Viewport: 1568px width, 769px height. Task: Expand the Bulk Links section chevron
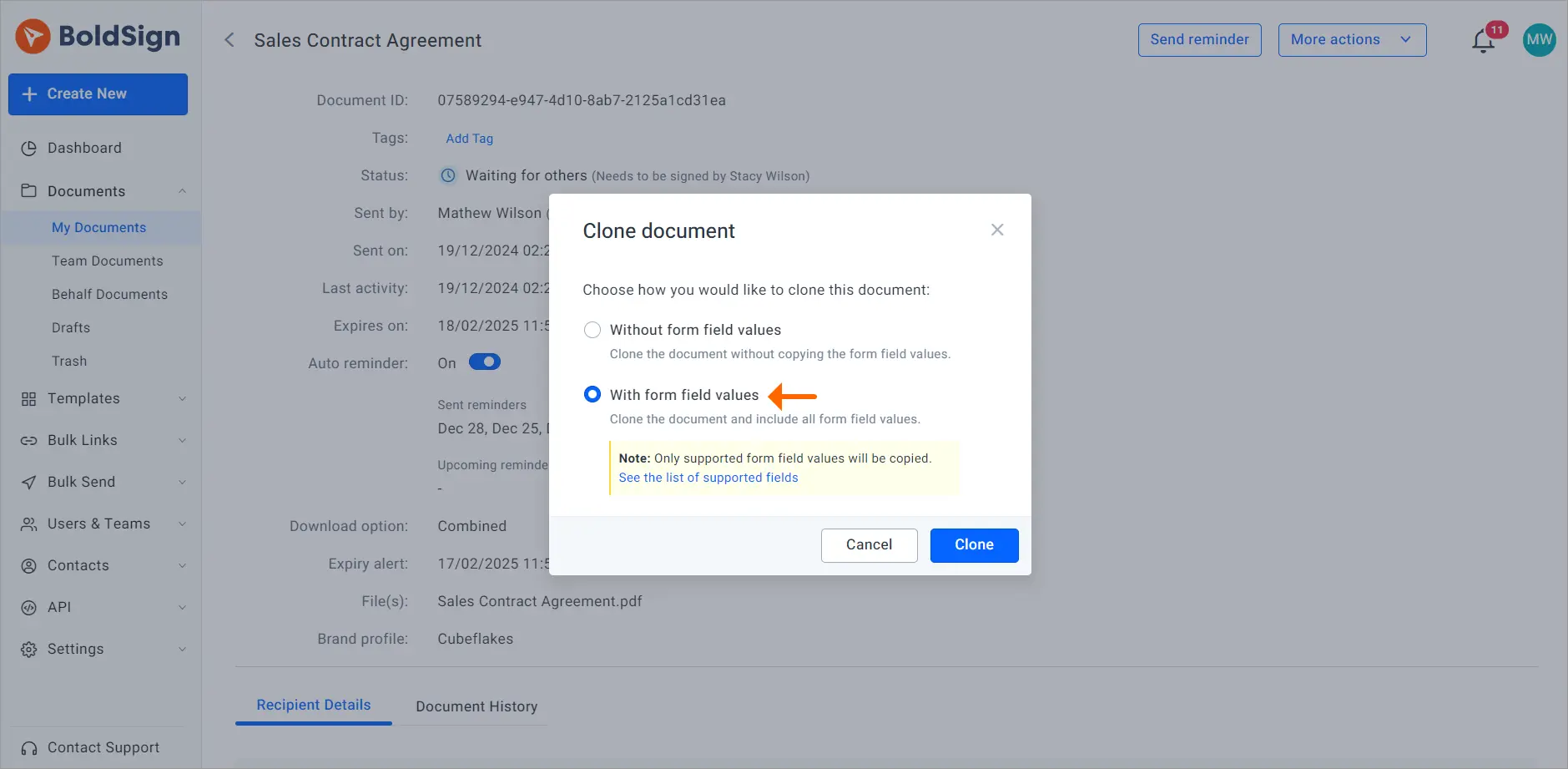(x=182, y=441)
